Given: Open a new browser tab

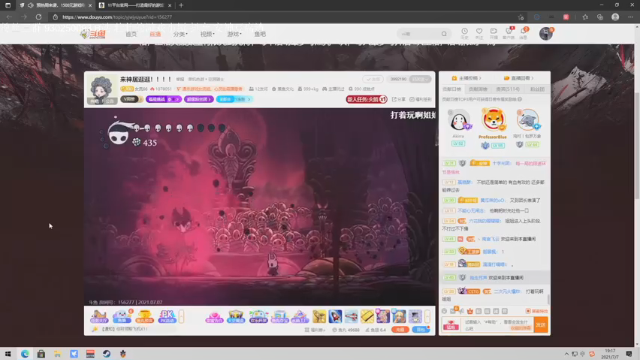Looking at the screenshot, I should click(x=181, y=5).
